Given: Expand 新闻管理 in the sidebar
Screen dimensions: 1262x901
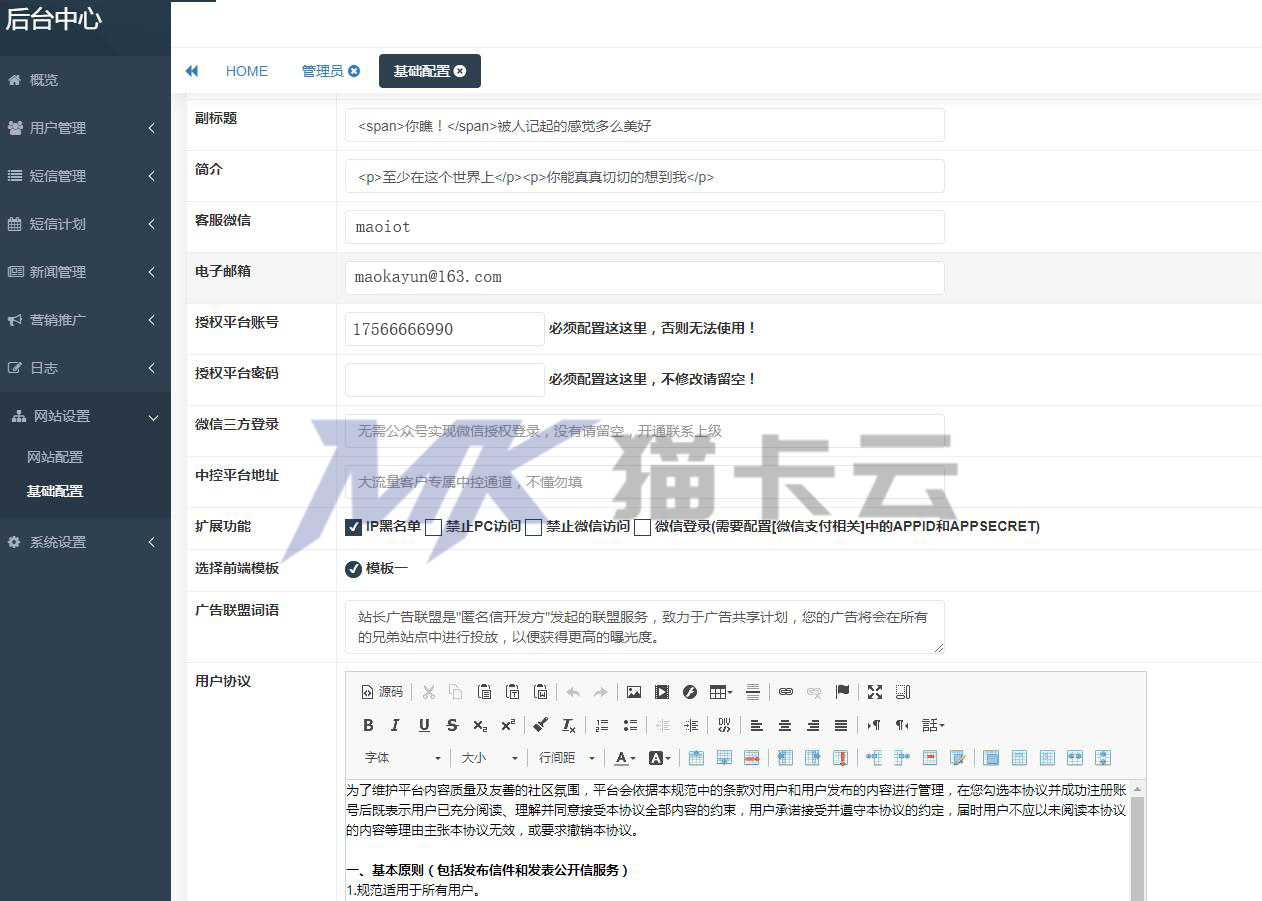Looking at the screenshot, I should point(85,272).
